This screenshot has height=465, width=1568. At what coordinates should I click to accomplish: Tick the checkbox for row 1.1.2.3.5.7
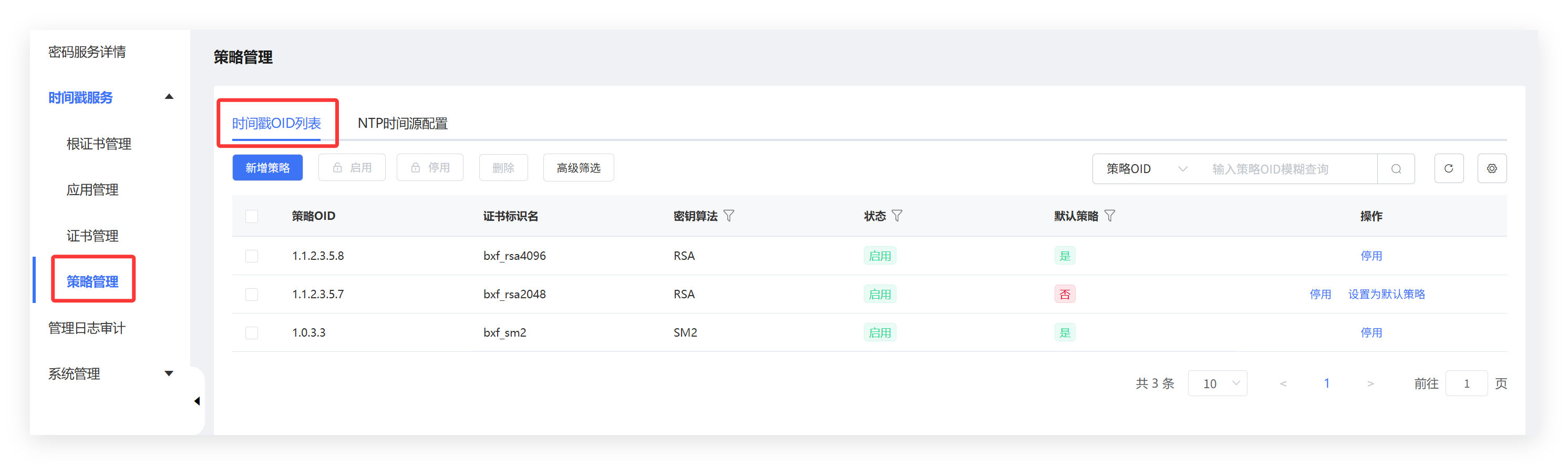(251, 295)
